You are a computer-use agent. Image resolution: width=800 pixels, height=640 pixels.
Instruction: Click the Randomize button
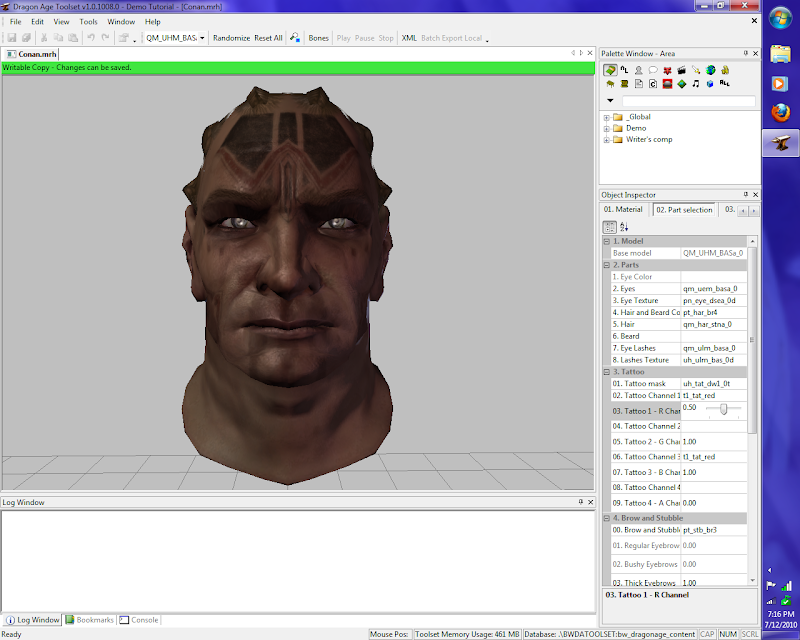(x=231, y=38)
